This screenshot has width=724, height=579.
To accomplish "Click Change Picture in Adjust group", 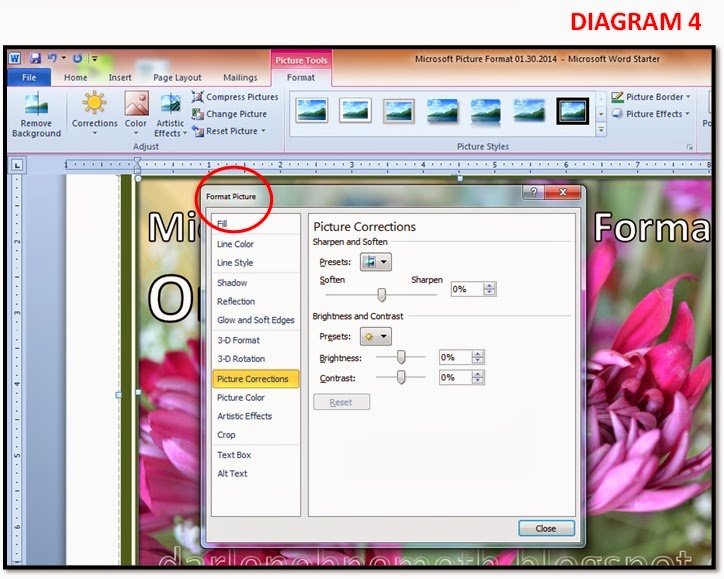I will coord(229,114).
